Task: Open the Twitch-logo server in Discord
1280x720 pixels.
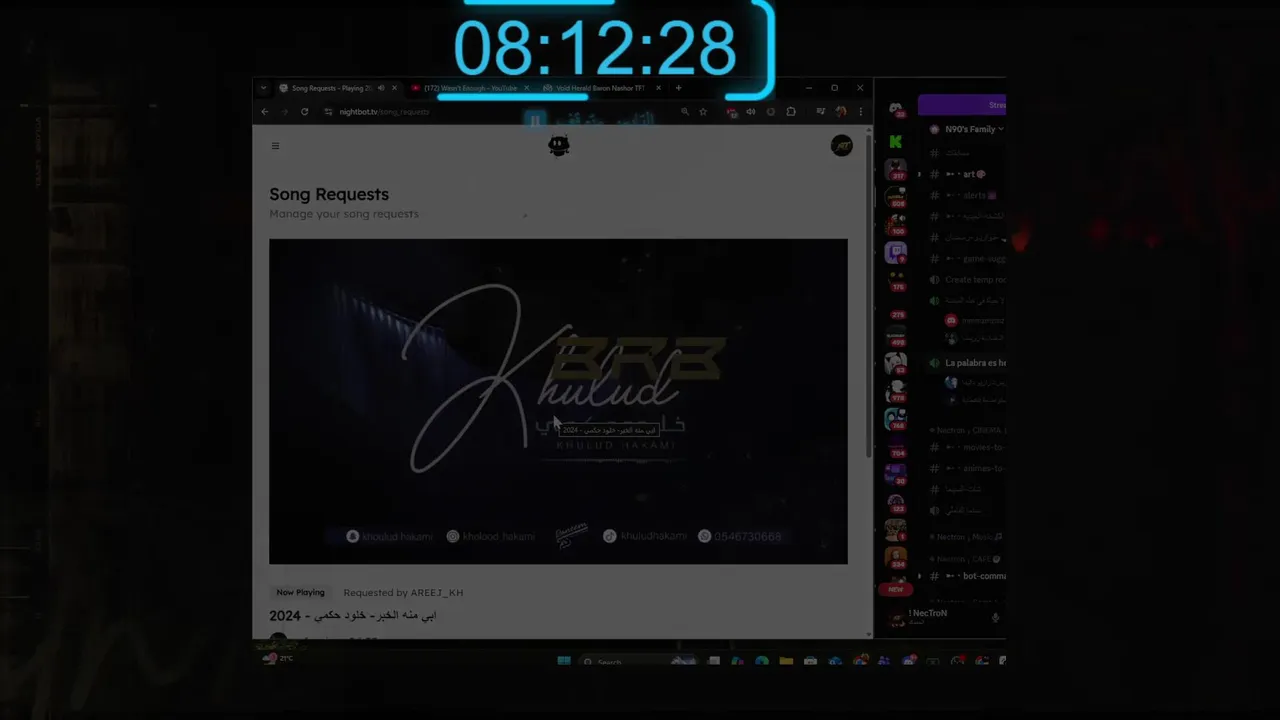Action: click(x=895, y=252)
